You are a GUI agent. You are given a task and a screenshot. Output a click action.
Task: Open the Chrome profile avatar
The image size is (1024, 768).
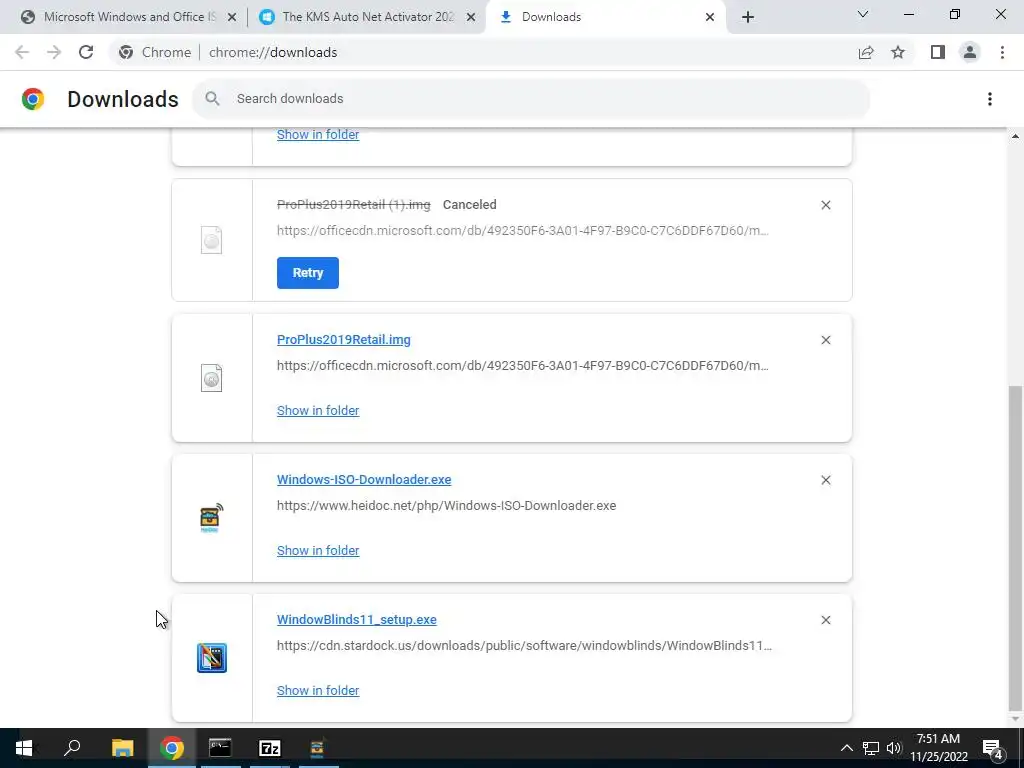[970, 52]
